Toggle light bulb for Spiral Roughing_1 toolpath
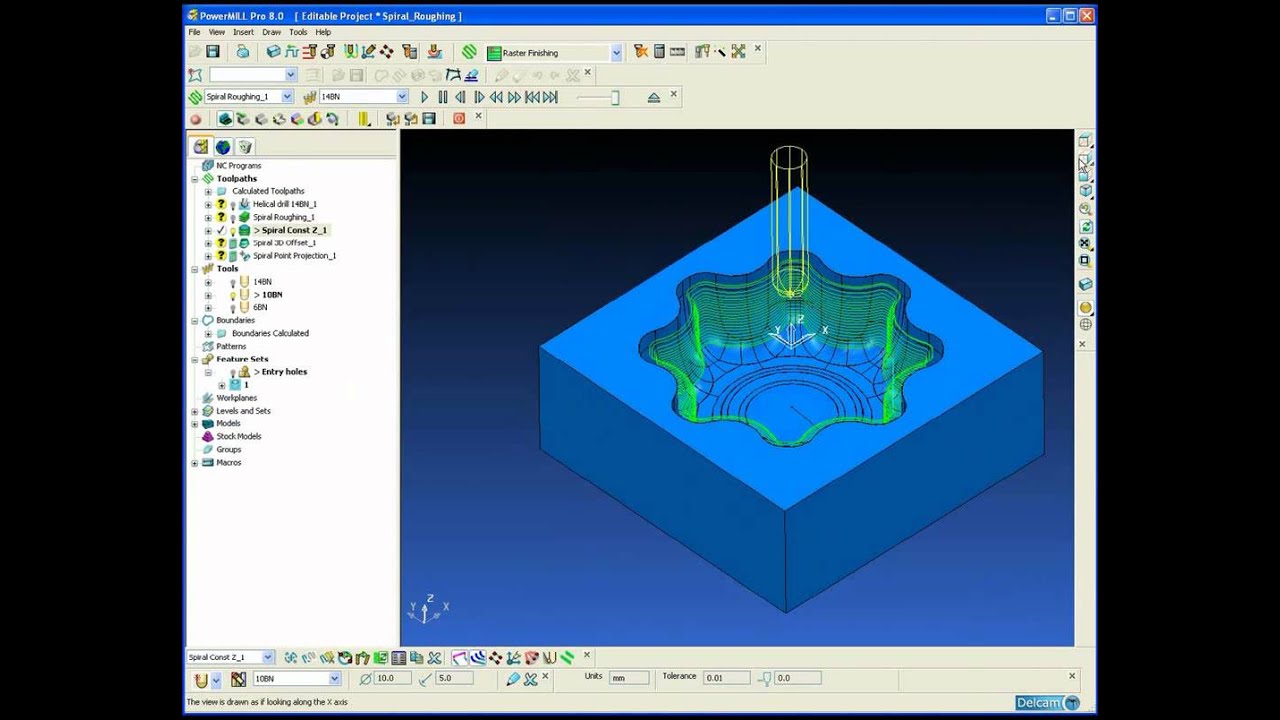This screenshot has height=720, width=1280. [233, 217]
